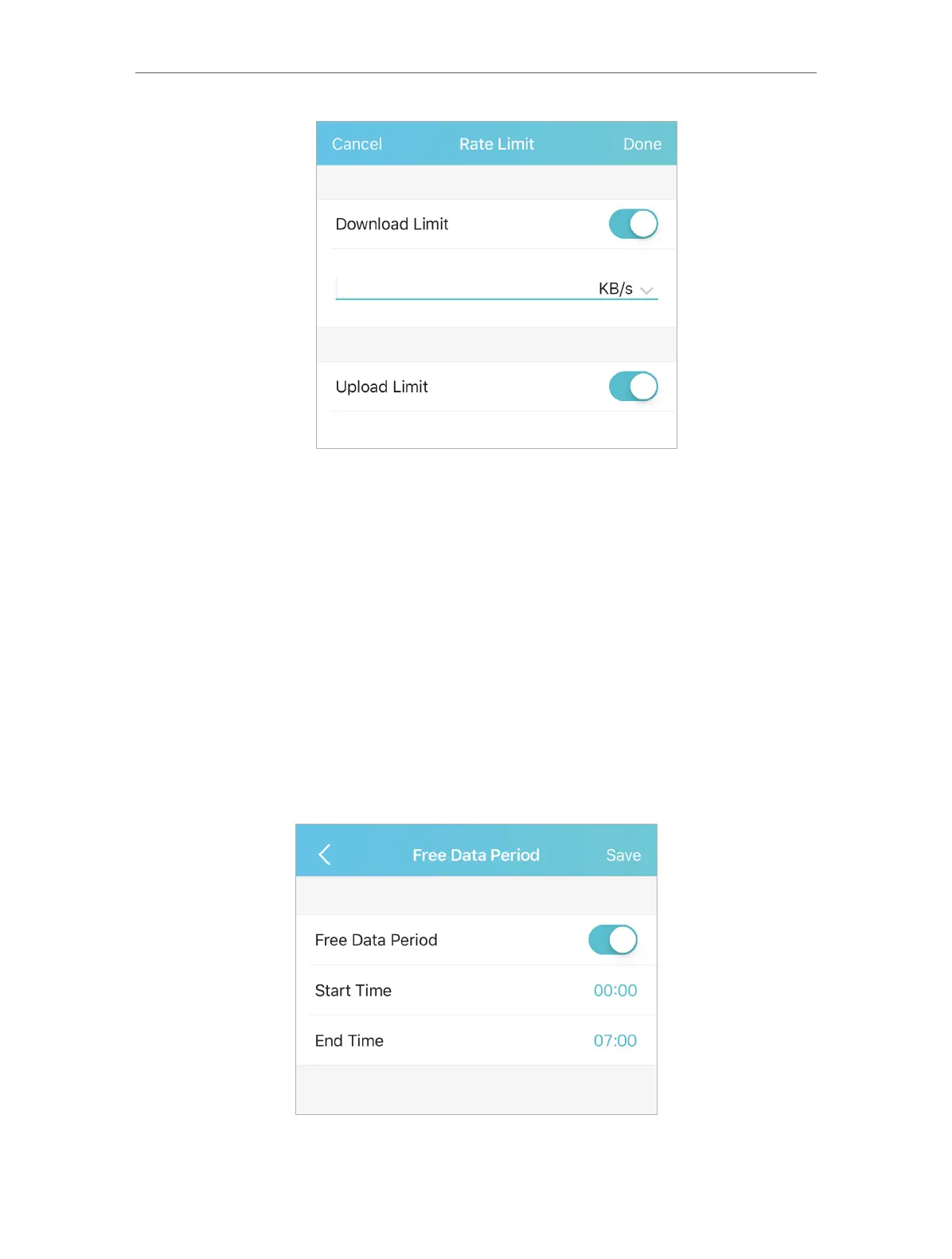Change the Start Time value 00:00
The height and width of the screenshot is (1259, 952).
615,991
